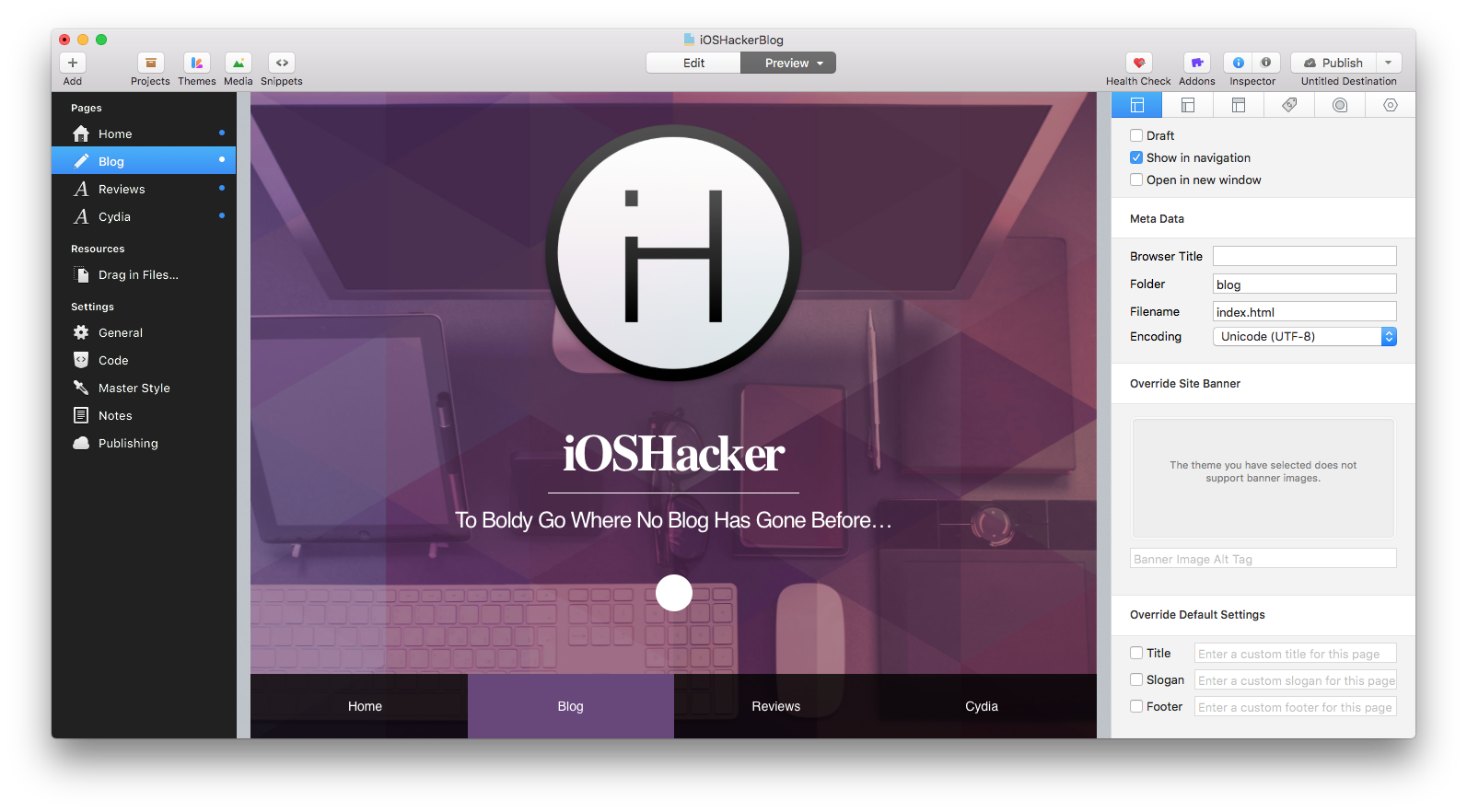
Task: Click Reviews in preview navigation
Action: [776, 706]
